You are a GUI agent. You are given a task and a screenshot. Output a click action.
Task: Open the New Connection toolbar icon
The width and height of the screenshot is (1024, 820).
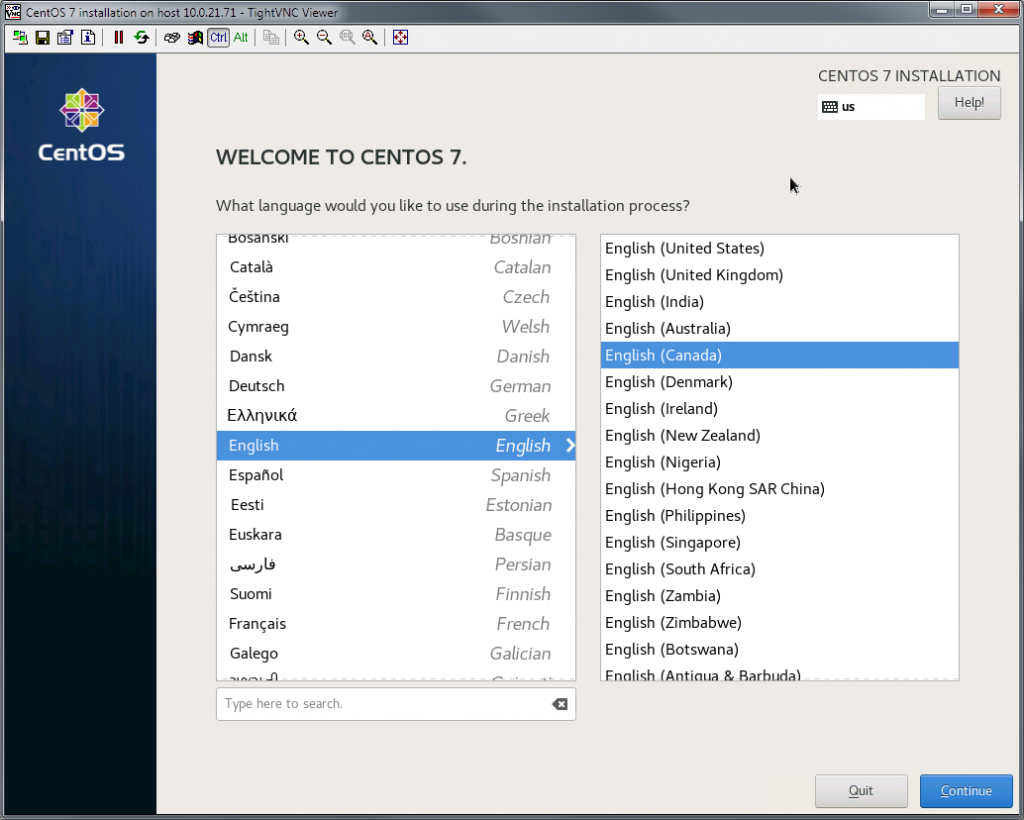20,37
